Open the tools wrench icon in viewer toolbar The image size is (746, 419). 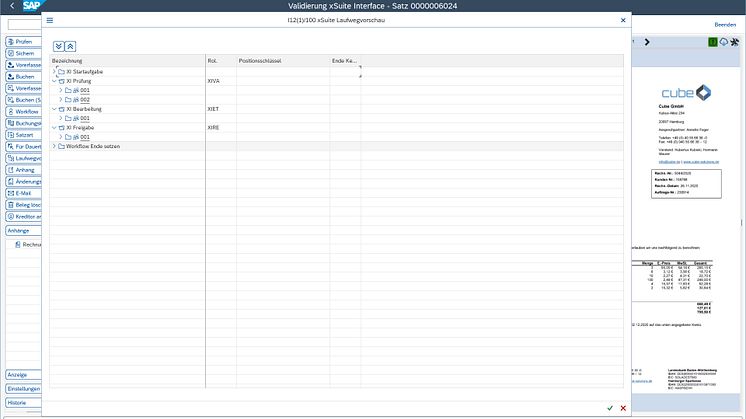[735, 42]
